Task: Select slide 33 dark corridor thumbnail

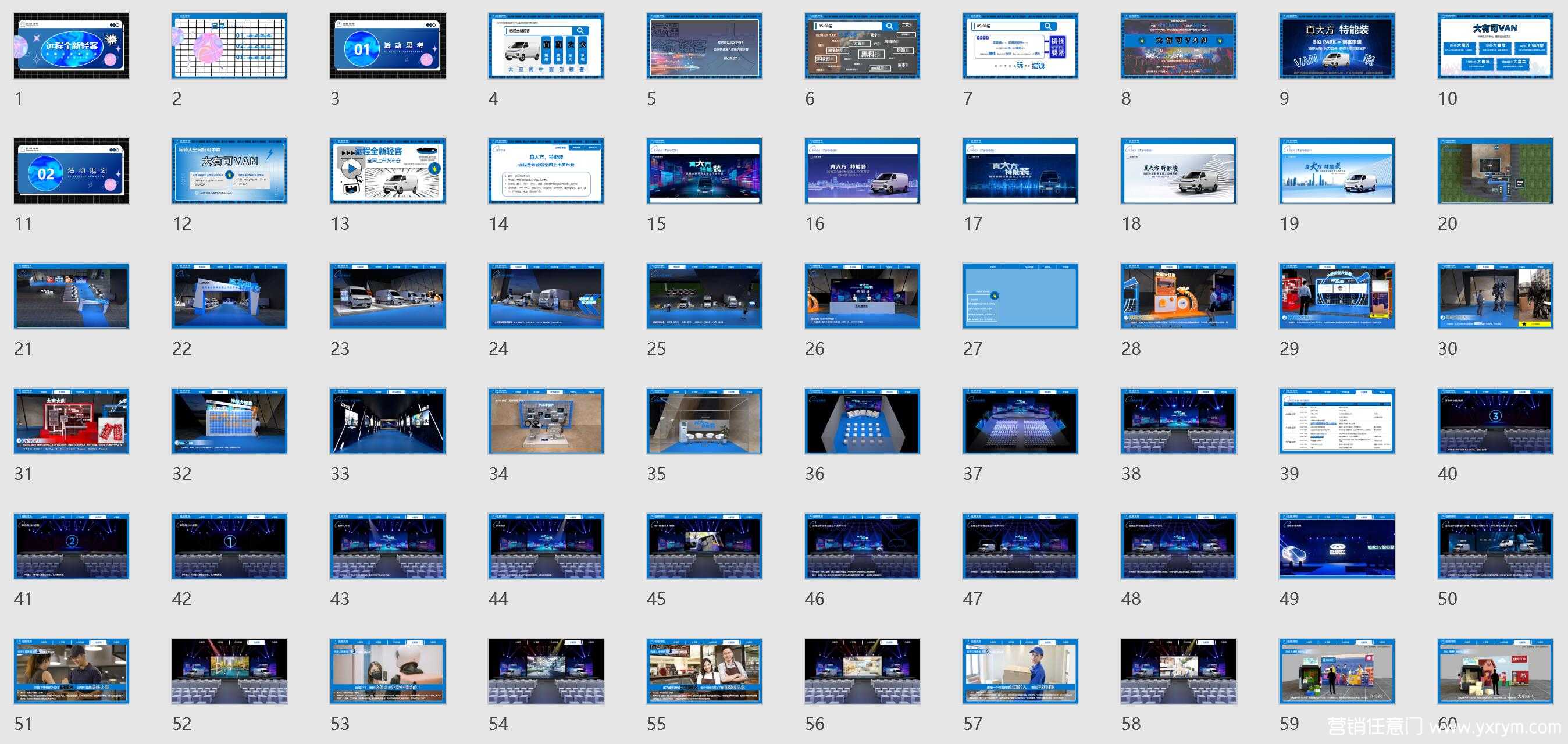Action: coord(388,421)
